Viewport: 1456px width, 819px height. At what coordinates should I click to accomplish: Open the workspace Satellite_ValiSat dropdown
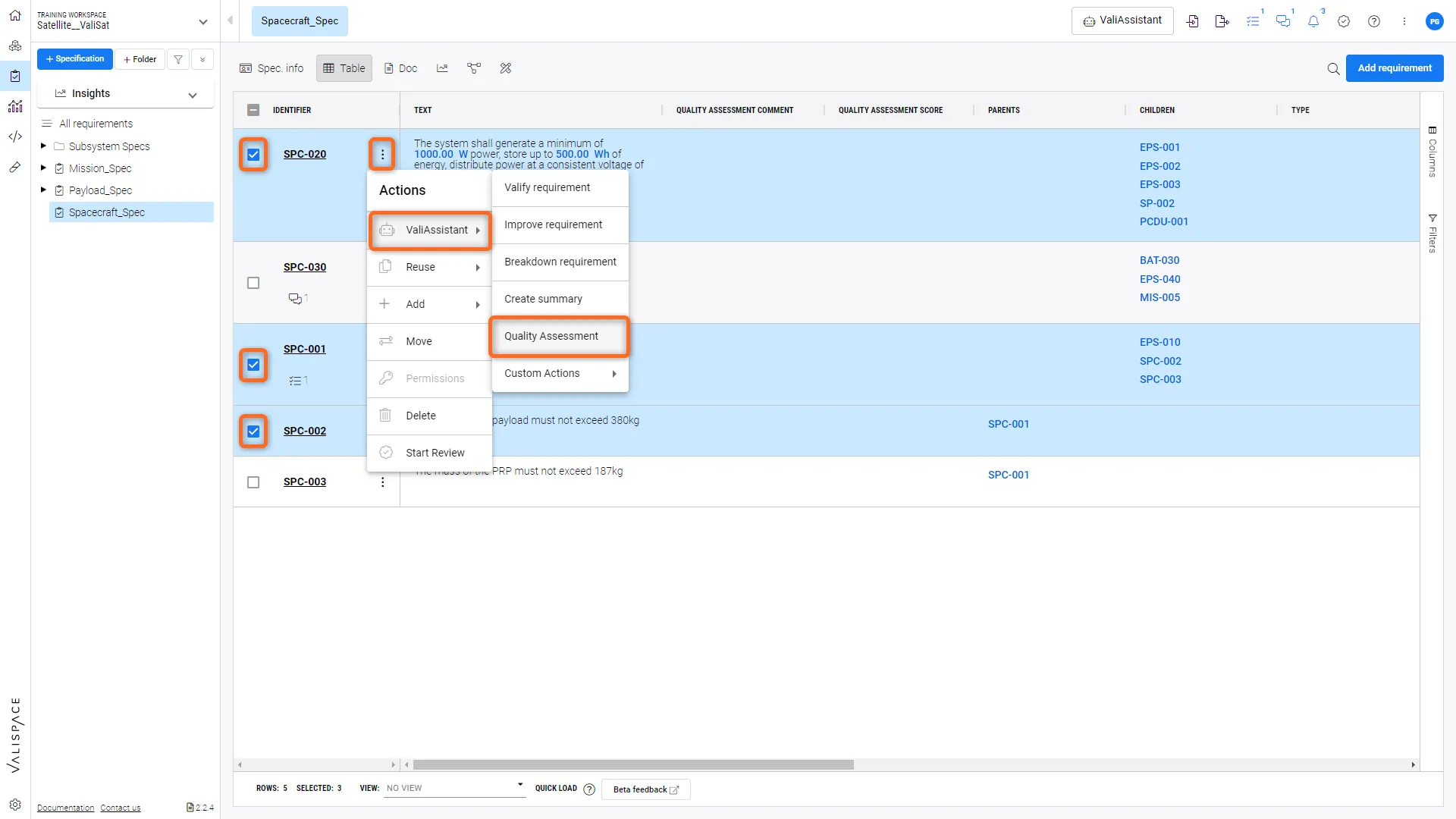pyautogui.click(x=202, y=21)
